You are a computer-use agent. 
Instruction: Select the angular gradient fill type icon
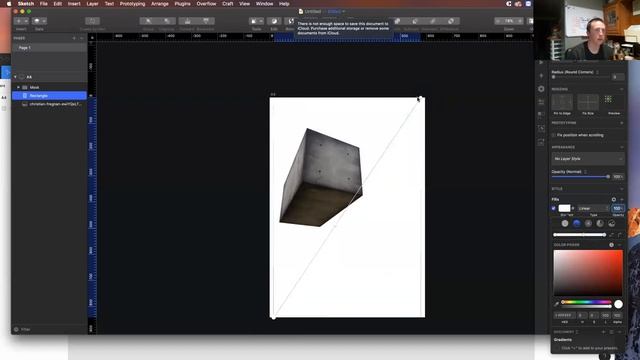tap(600, 223)
